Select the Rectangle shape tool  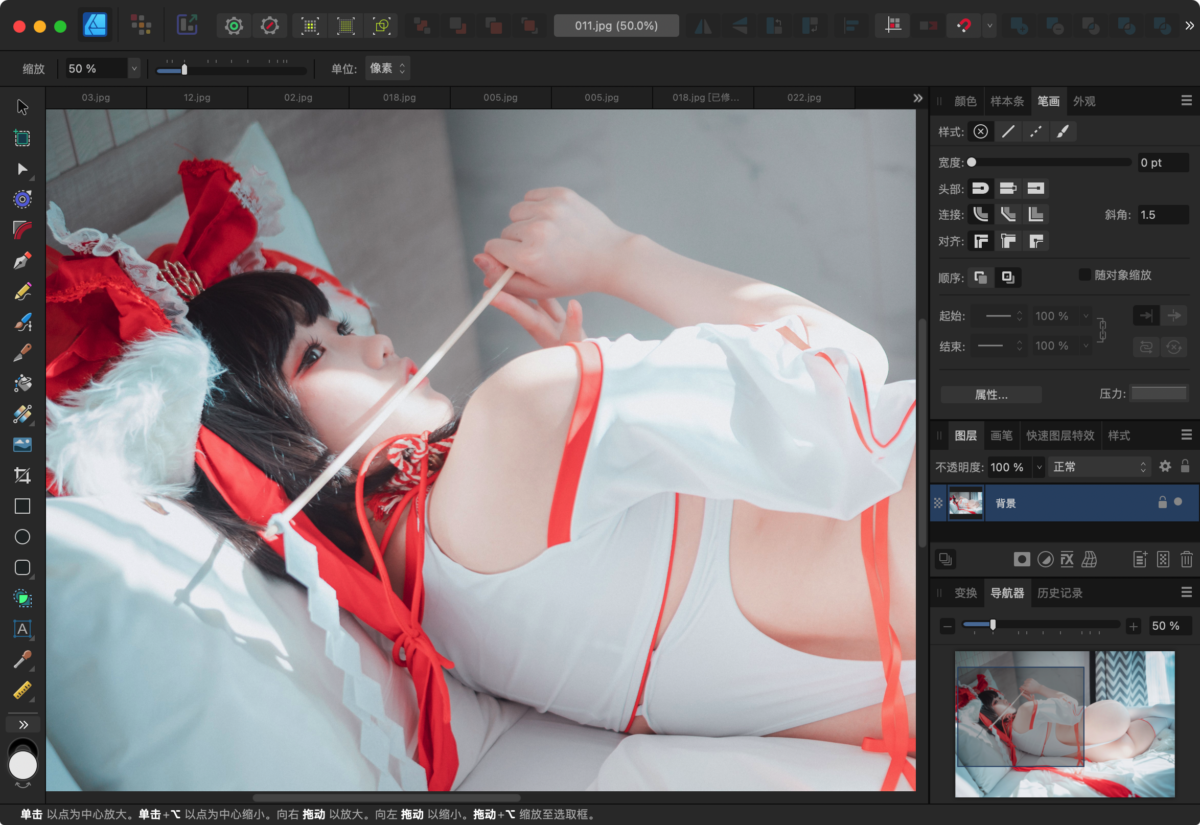(x=22, y=506)
